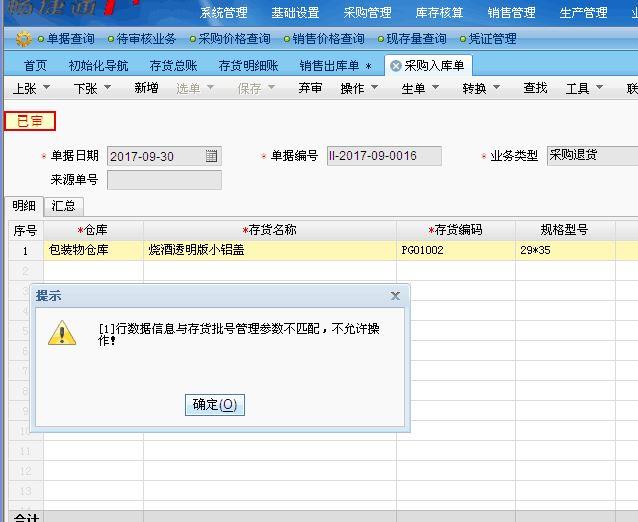Screen dimensions: 638x522
Task: Close the 采购入库单 tab via its X icon
Action: click(x=395, y=66)
